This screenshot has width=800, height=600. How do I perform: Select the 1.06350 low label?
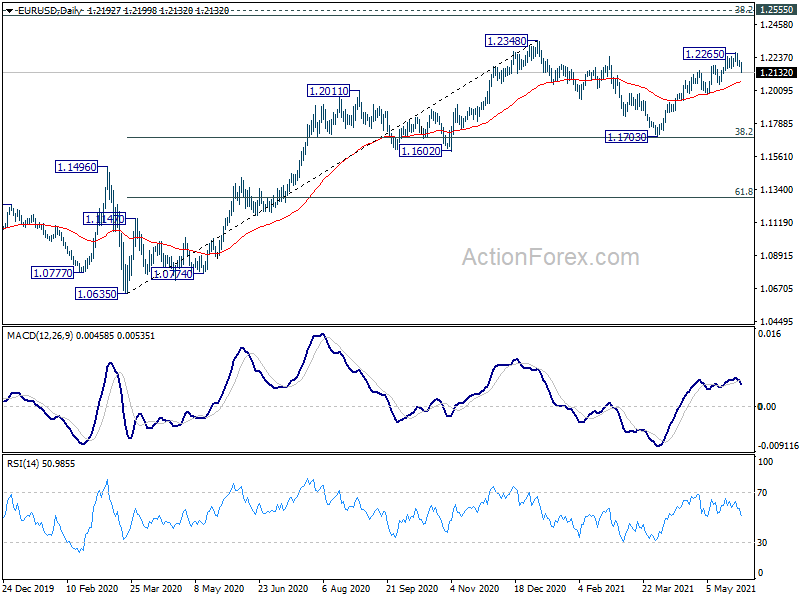point(96,293)
